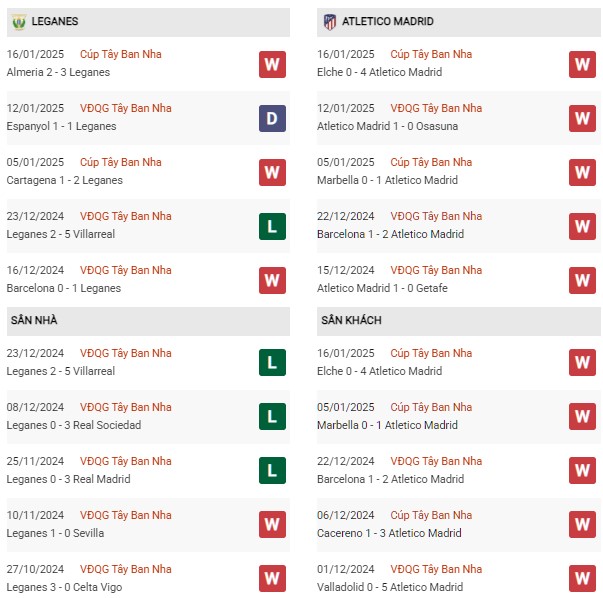
Task: Select the SÂN KHÁCH section header
Action: coord(458,321)
